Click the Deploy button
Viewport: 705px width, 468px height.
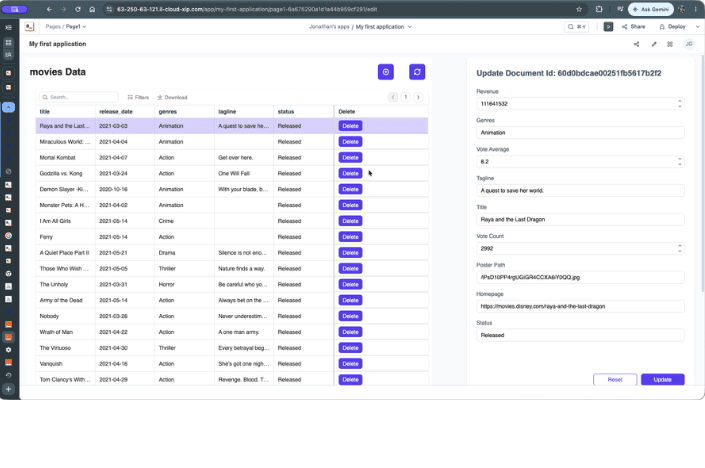click(673, 27)
